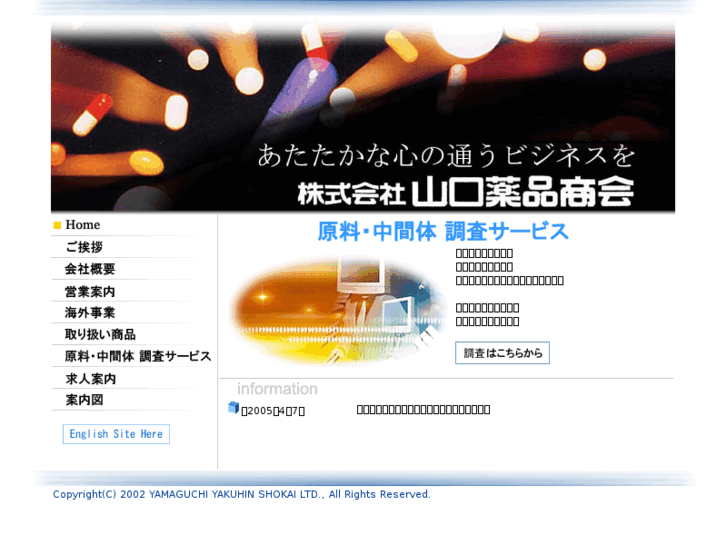Click the 山口薬品商会 banner image
The height and width of the screenshot is (545, 727).
pos(363,117)
